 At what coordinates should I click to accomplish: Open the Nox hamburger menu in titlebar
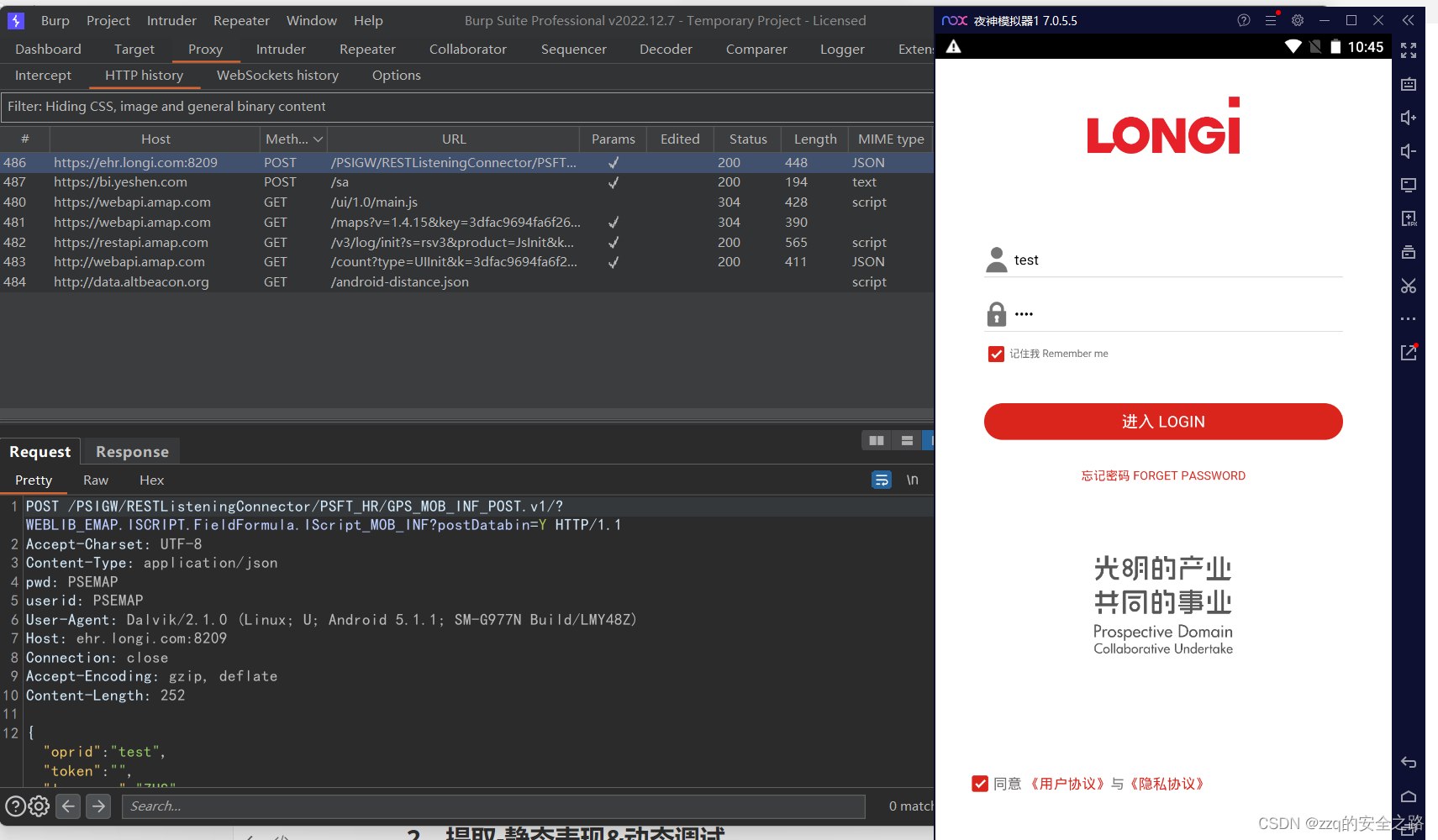click(1271, 20)
